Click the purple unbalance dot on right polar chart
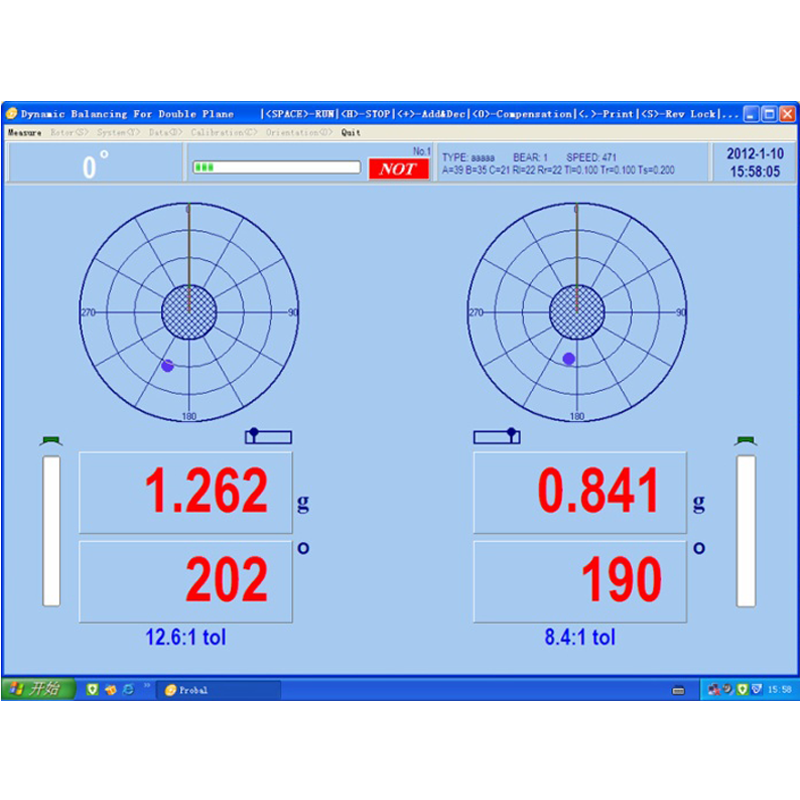800x800 pixels. click(568, 359)
